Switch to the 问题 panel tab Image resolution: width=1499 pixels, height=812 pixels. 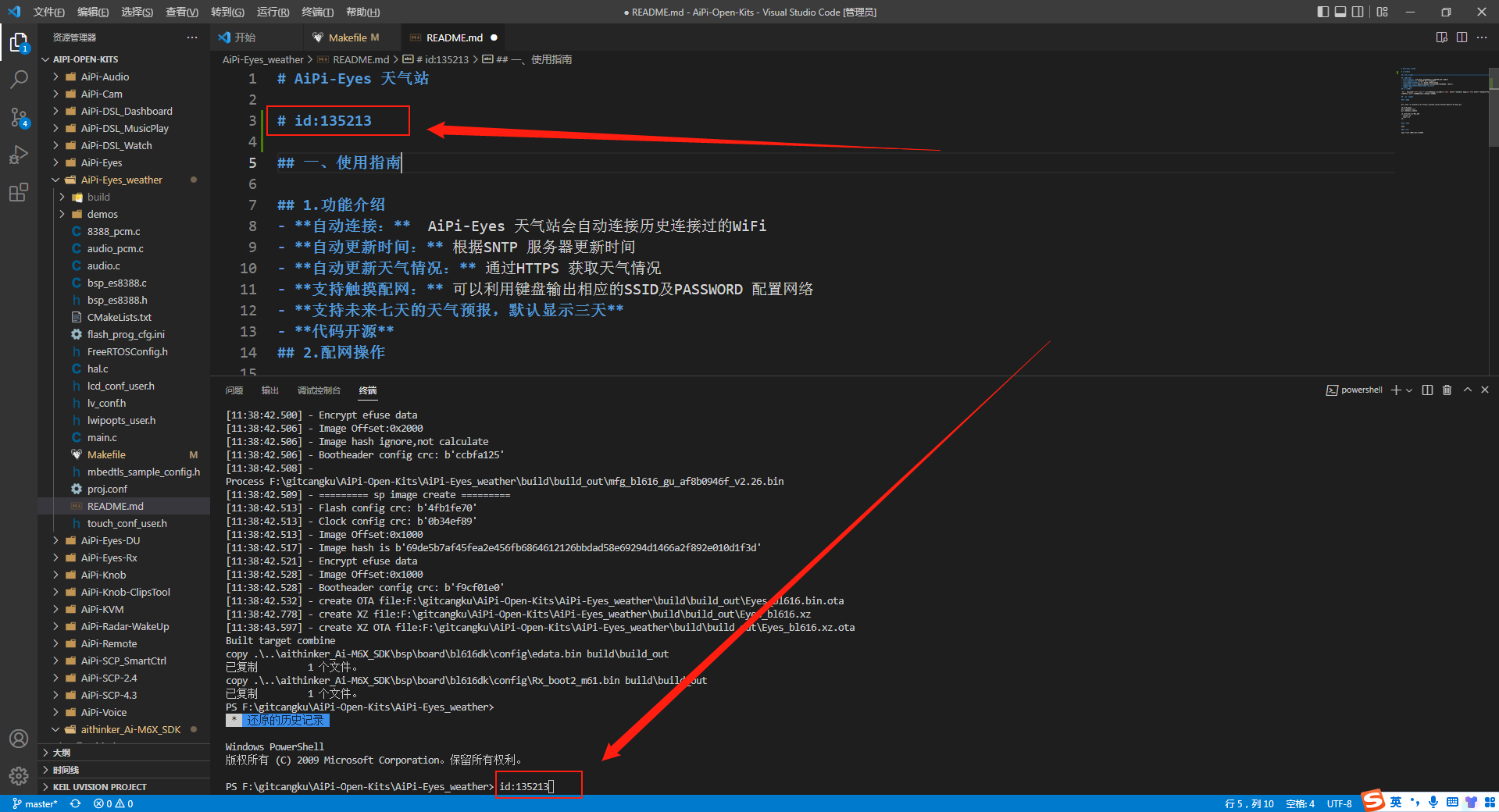pyautogui.click(x=234, y=390)
